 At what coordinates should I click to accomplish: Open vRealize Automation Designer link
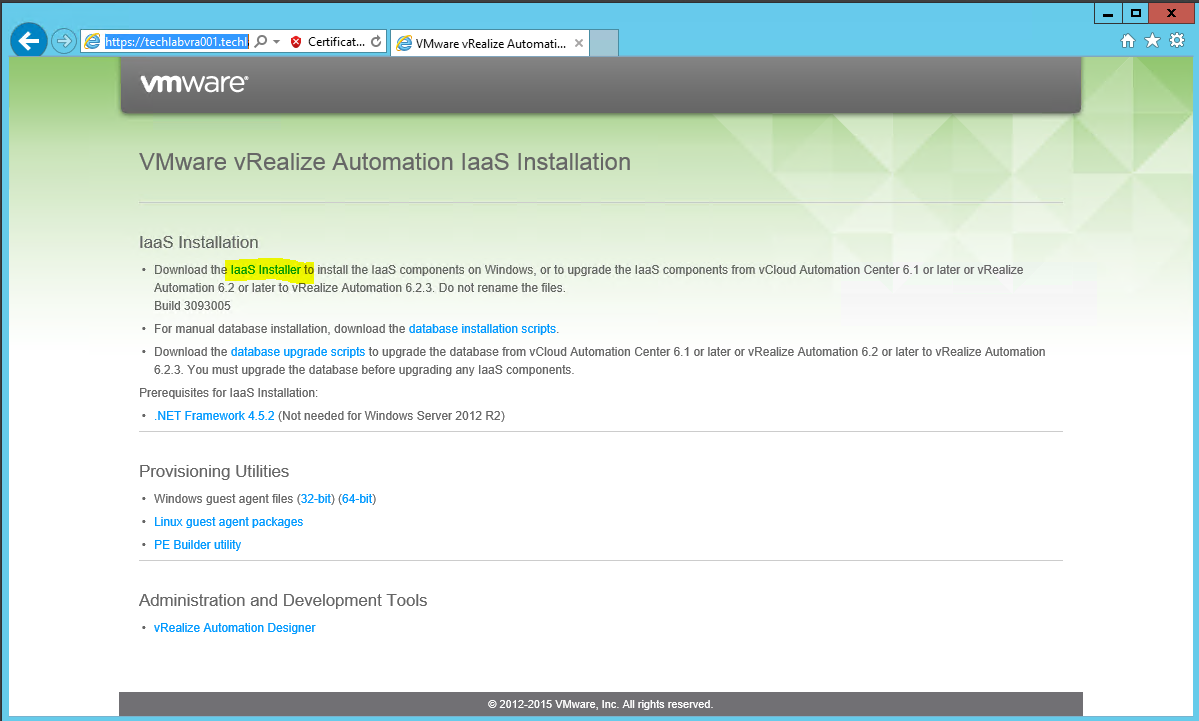coord(234,628)
